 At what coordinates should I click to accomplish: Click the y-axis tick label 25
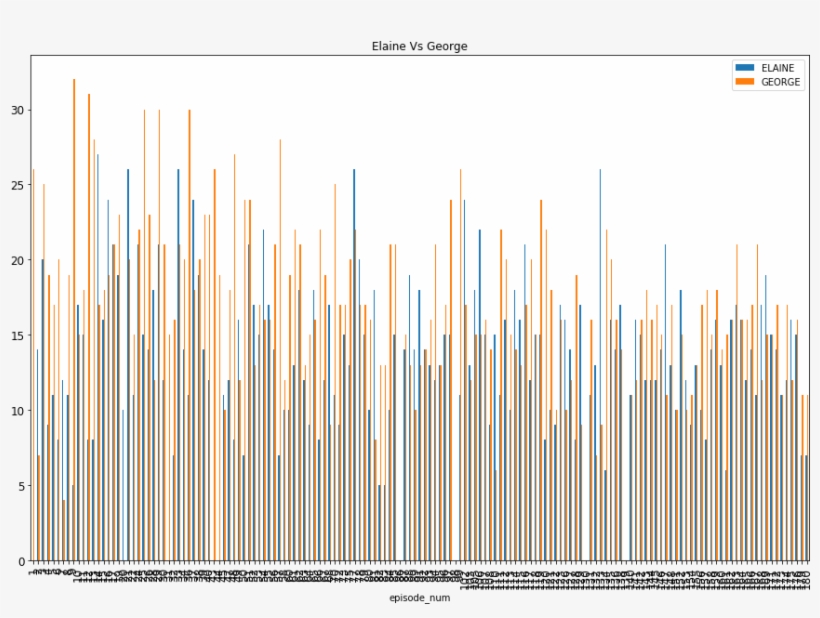pos(17,185)
